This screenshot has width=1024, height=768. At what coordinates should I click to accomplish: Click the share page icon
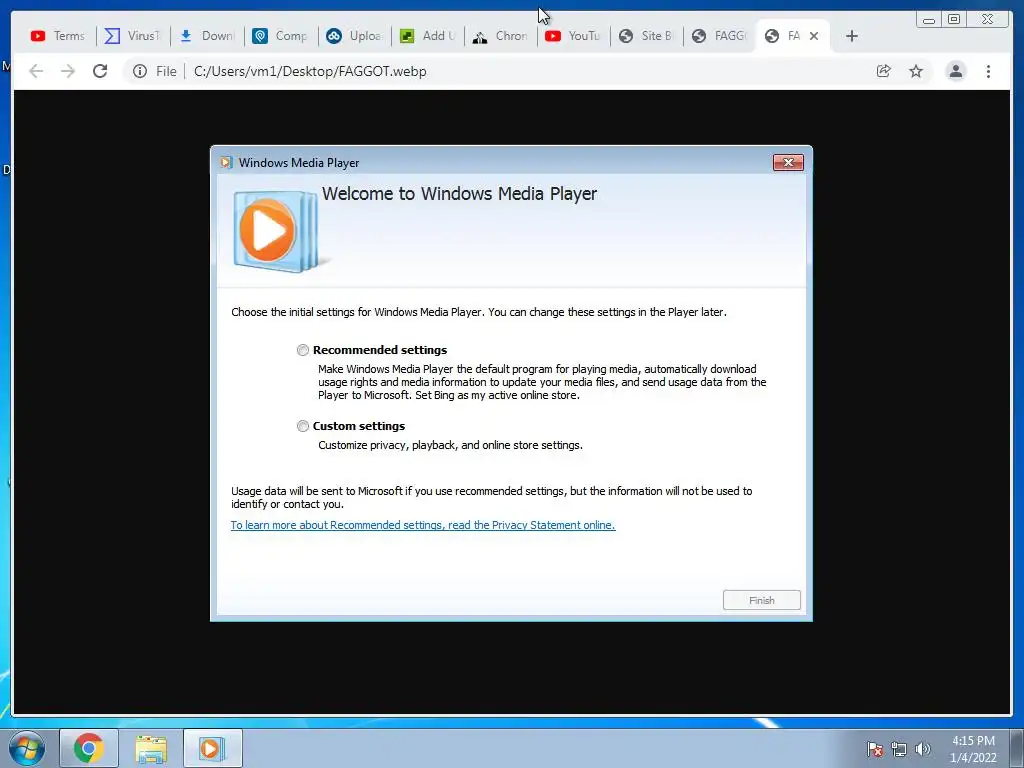click(x=884, y=71)
